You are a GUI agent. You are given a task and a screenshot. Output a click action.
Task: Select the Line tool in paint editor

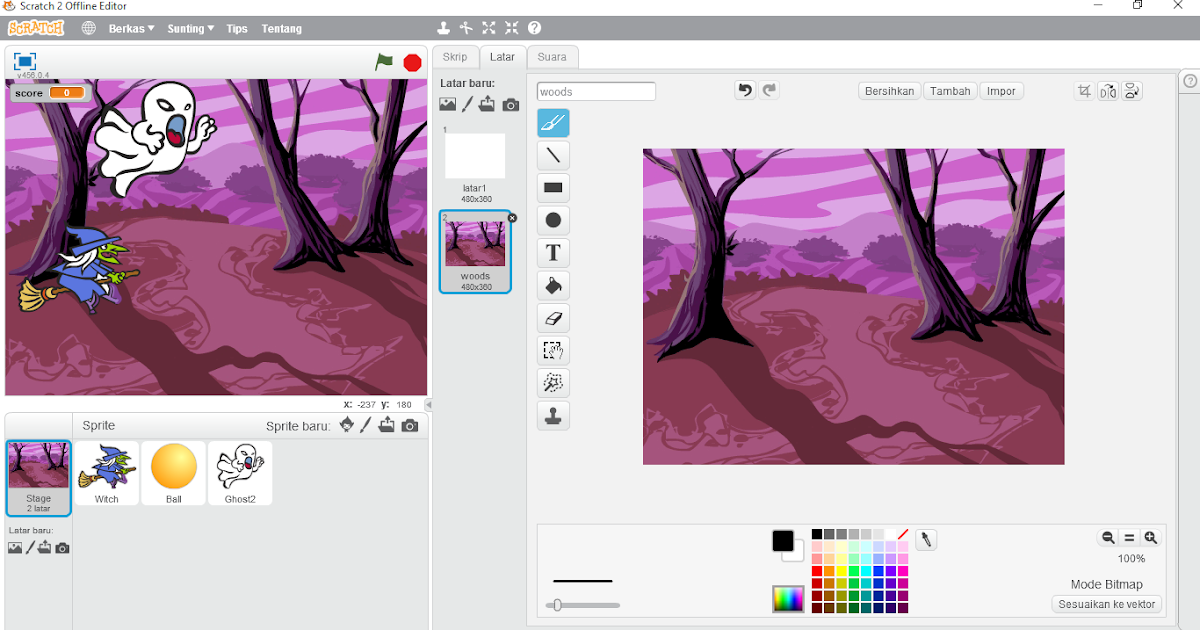(x=553, y=155)
